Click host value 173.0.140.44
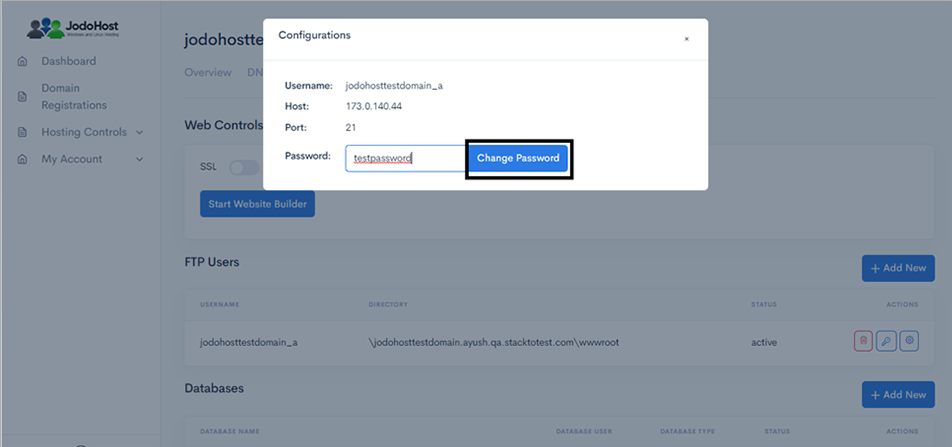The width and height of the screenshot is (952, 447). 374,107
